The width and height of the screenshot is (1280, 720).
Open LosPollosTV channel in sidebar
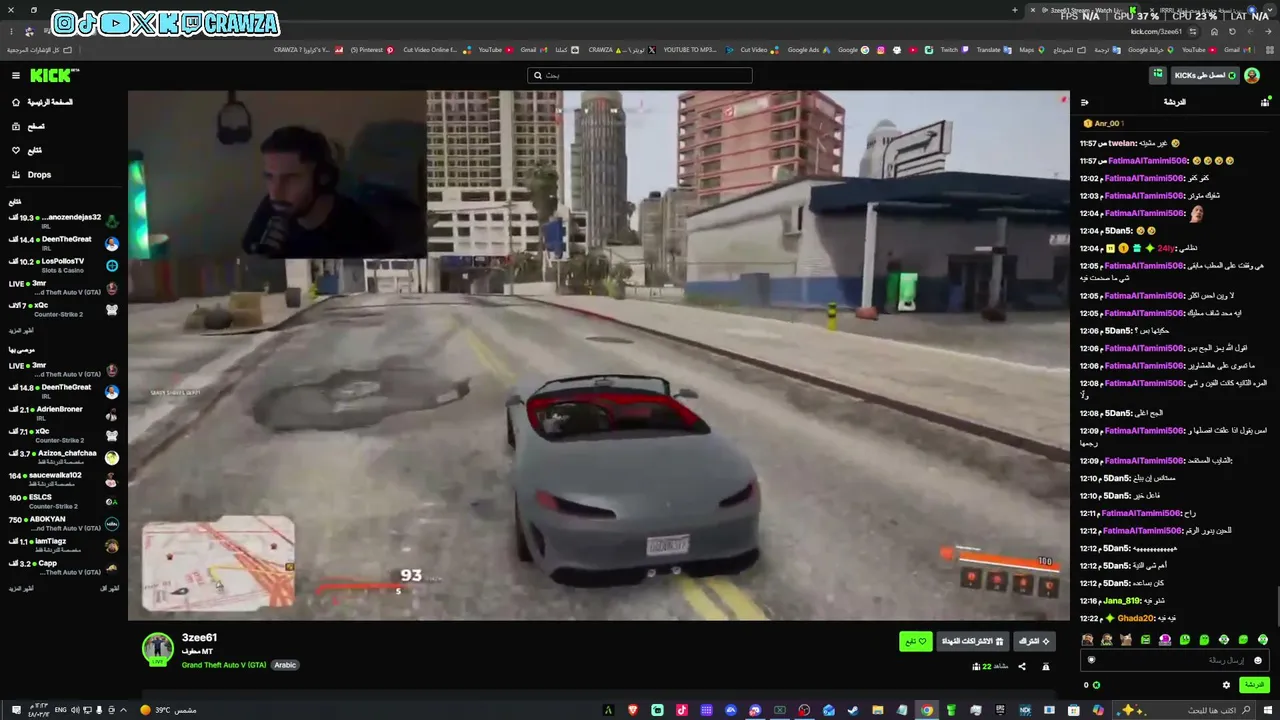[64, 265]
